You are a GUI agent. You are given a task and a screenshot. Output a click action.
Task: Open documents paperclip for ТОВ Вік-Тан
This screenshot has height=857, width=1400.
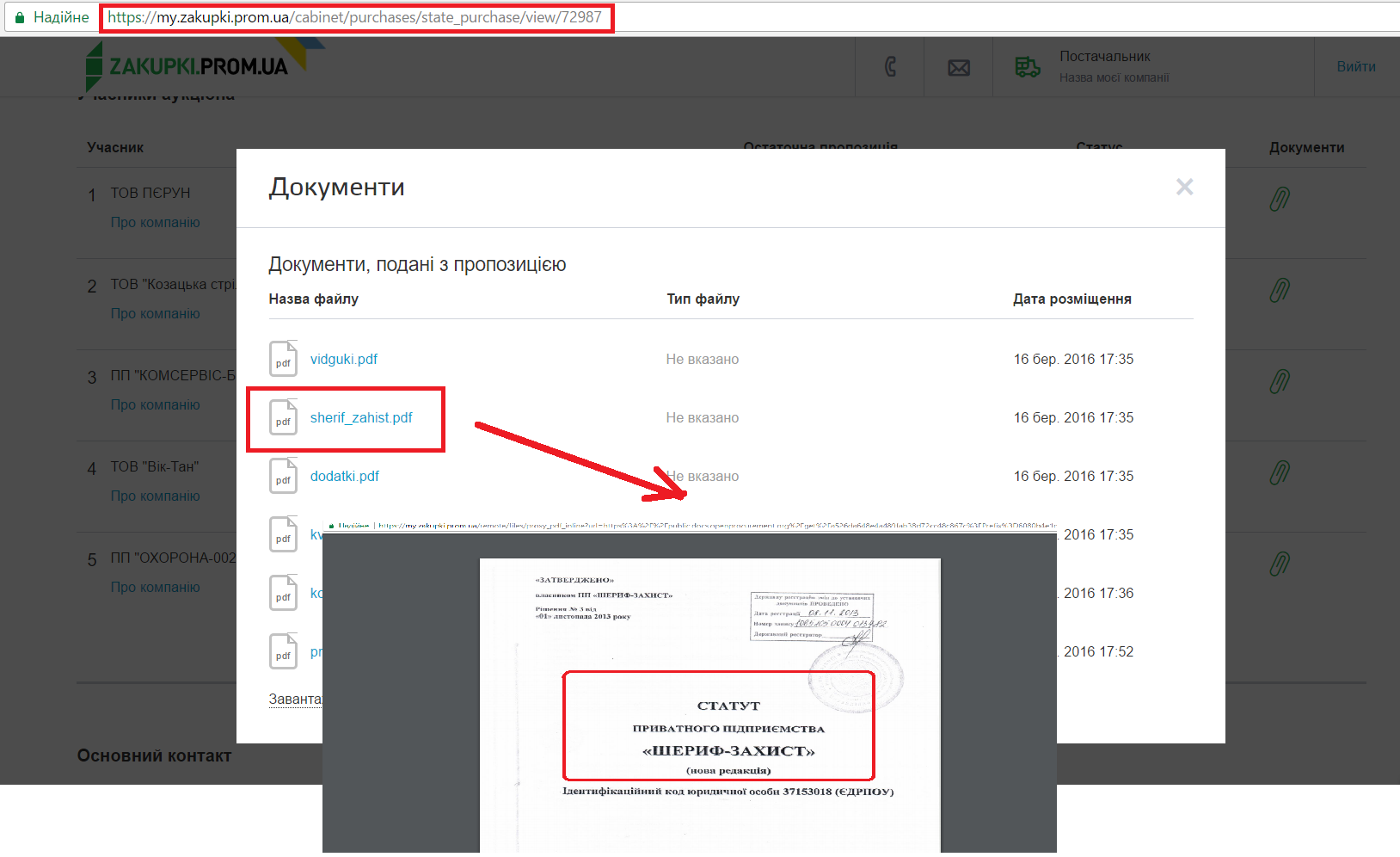pyautogui.click(x=1280, y=472)
